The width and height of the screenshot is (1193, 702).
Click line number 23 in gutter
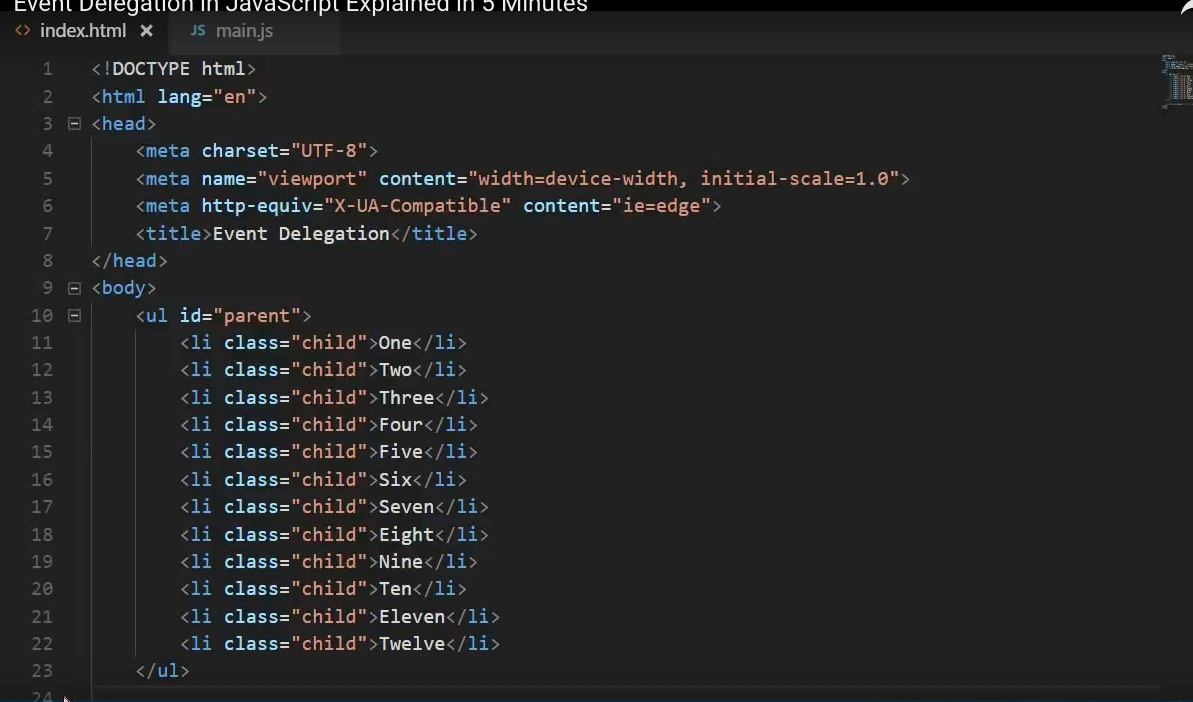point(42,671)
